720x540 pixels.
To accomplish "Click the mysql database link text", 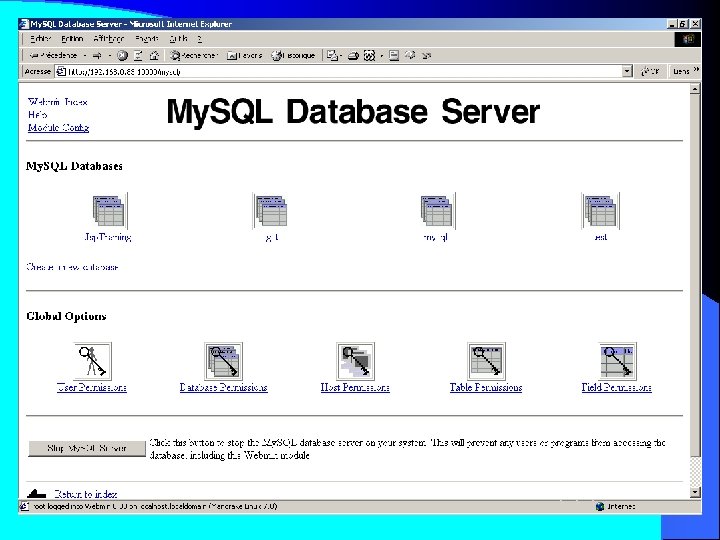I will coord(436,237).
